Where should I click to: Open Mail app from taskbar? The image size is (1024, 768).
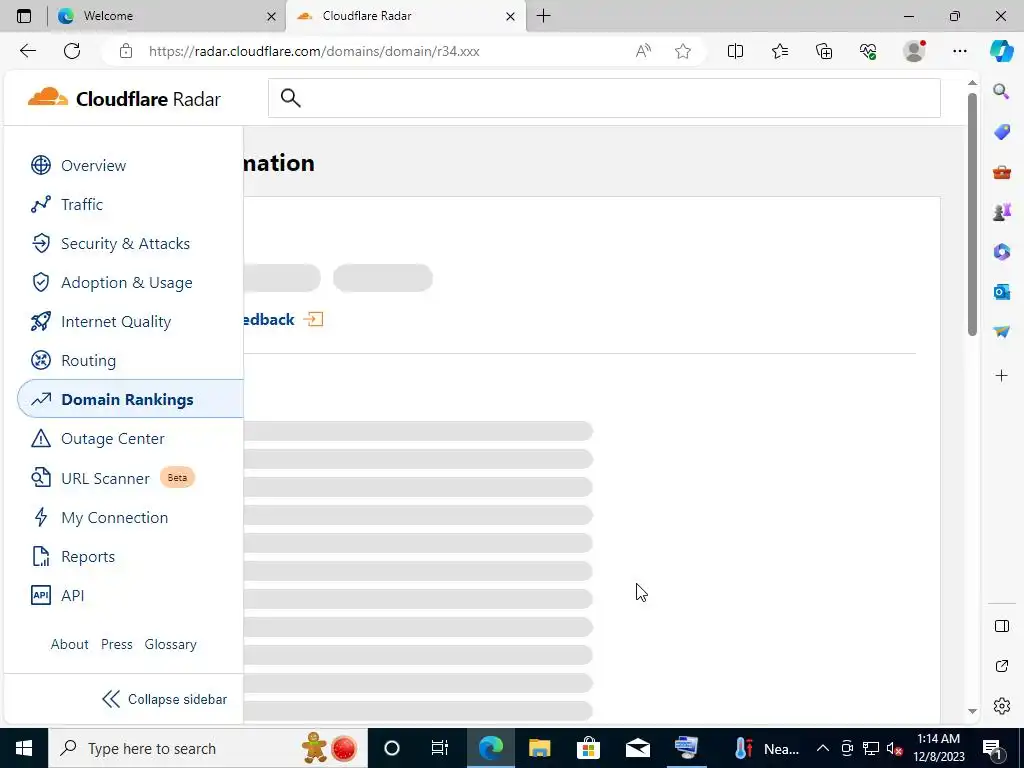(637, 748)
